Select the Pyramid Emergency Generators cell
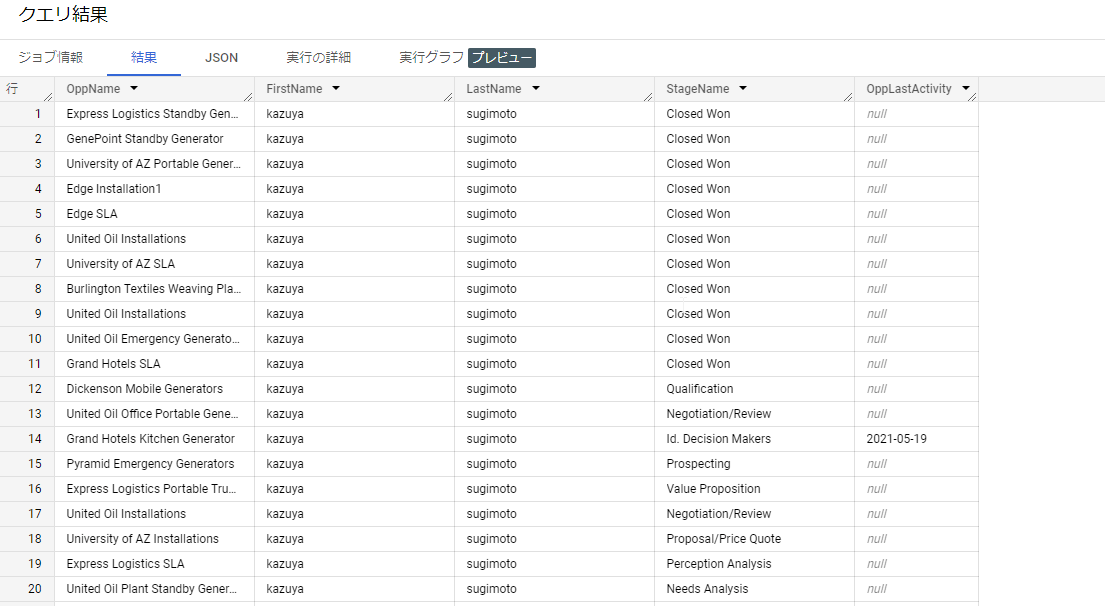 (150, 464)
